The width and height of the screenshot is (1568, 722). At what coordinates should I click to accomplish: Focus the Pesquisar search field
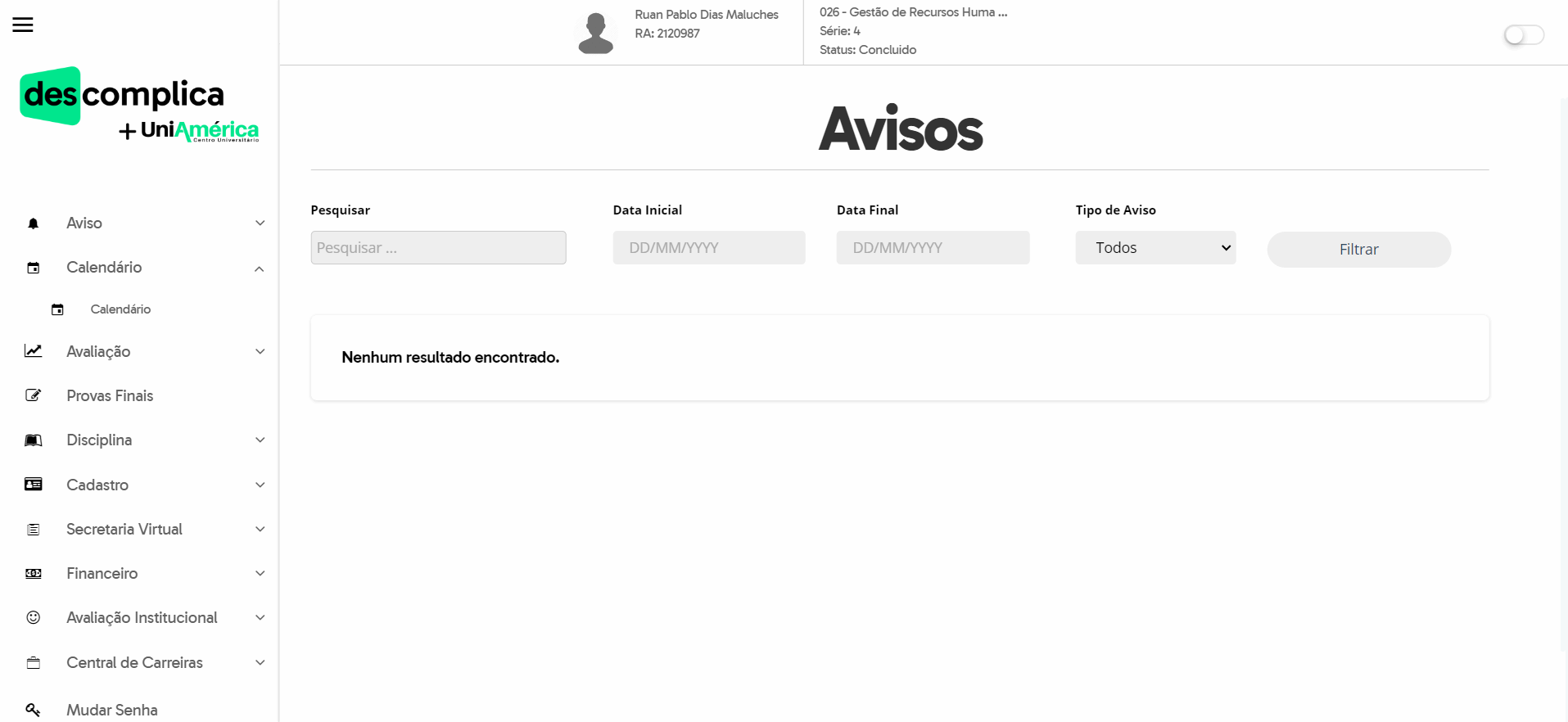438,248
